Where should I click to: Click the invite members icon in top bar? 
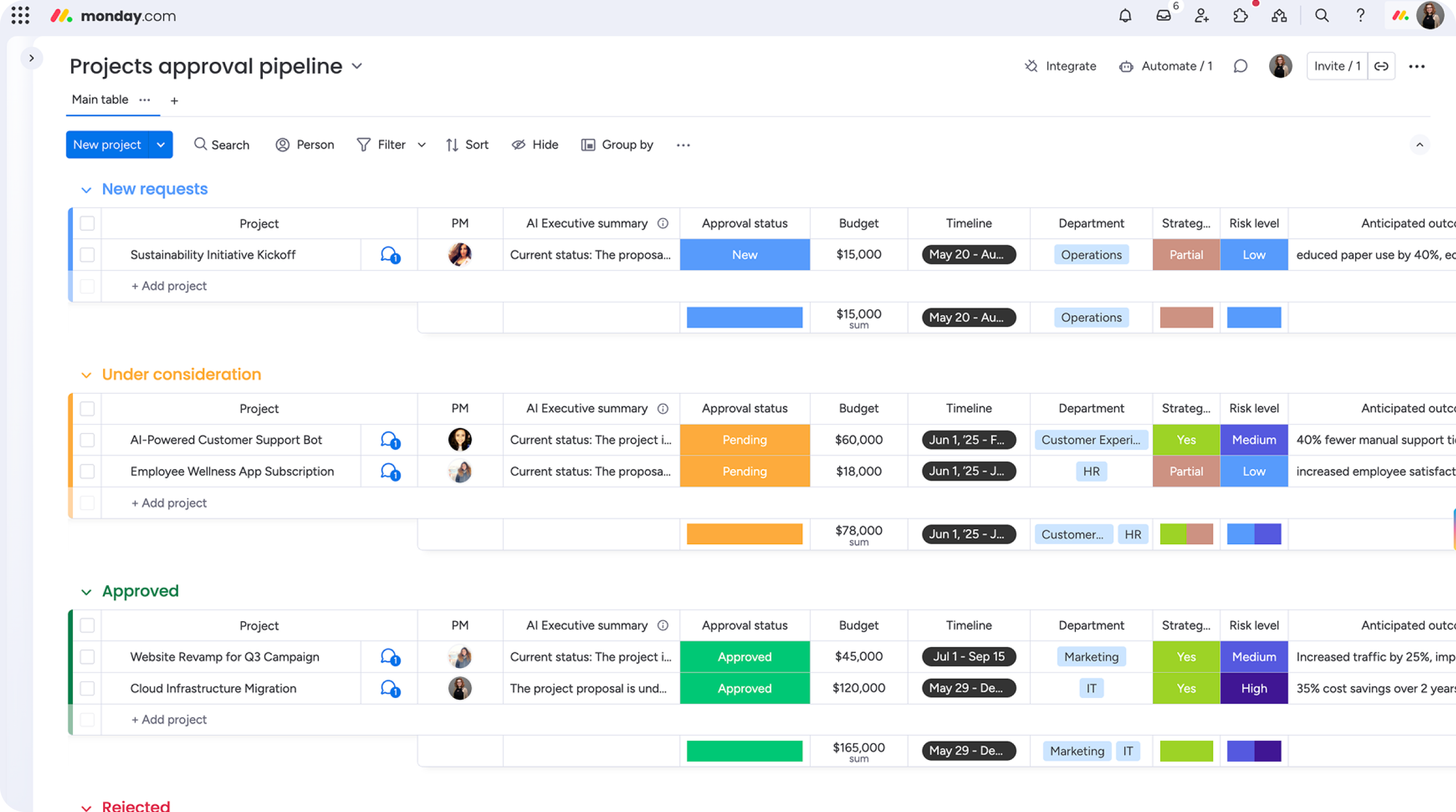click(1202, 16)
